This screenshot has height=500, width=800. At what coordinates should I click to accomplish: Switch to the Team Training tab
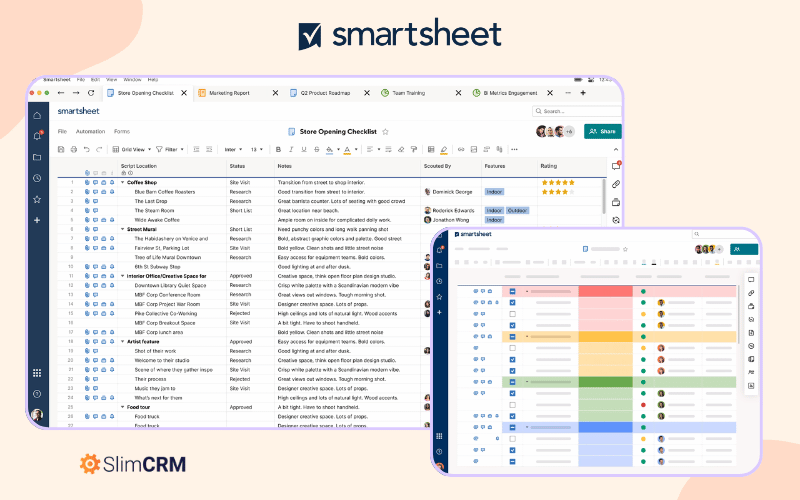408,93
